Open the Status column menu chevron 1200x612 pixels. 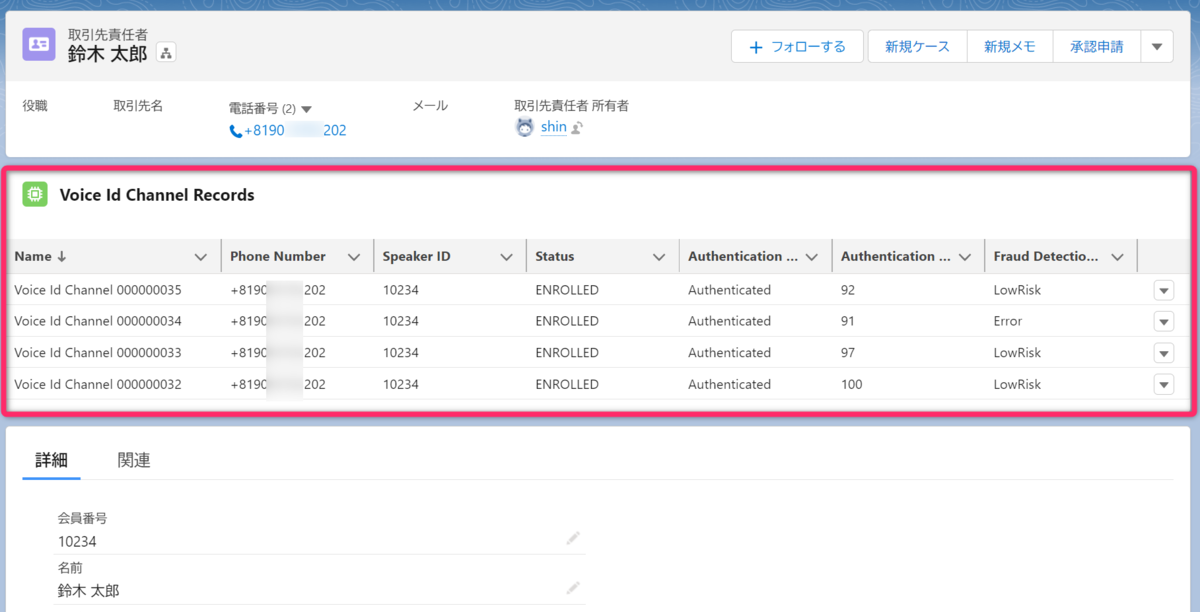click(659, 257)
